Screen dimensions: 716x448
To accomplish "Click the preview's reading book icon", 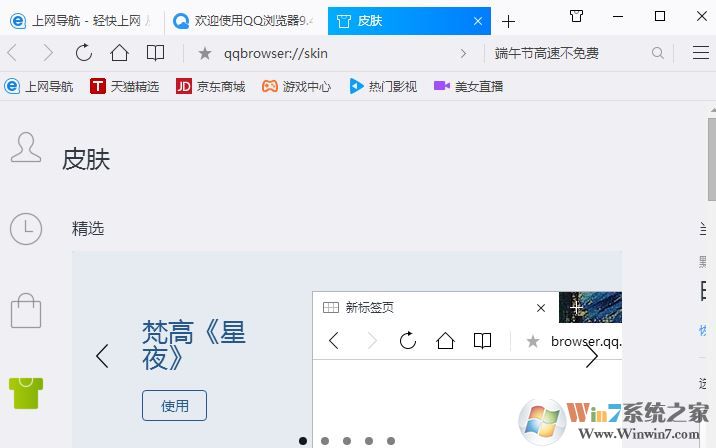I will point(482,341).
